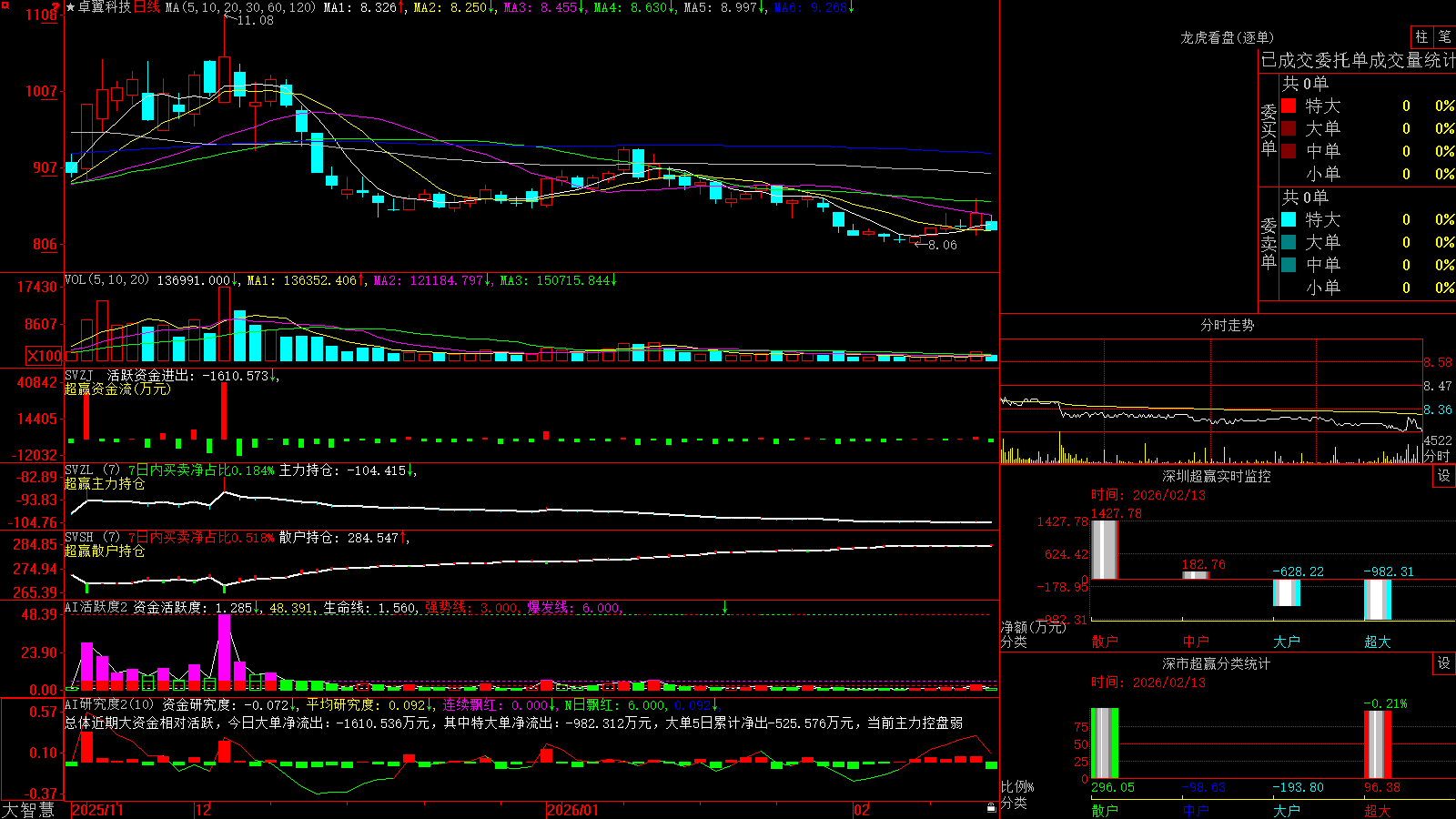The height and width of the screenshot is (819, 1456).
Task: Select the 12 month timeline marker
Action: tap(203, 810)
